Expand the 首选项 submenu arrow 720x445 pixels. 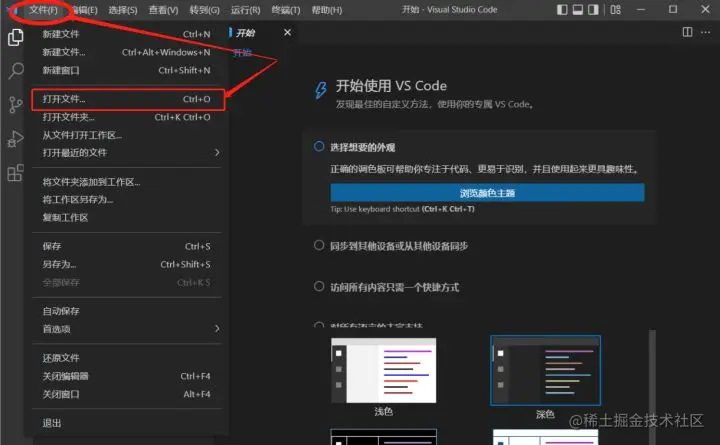tap(217, 328)
